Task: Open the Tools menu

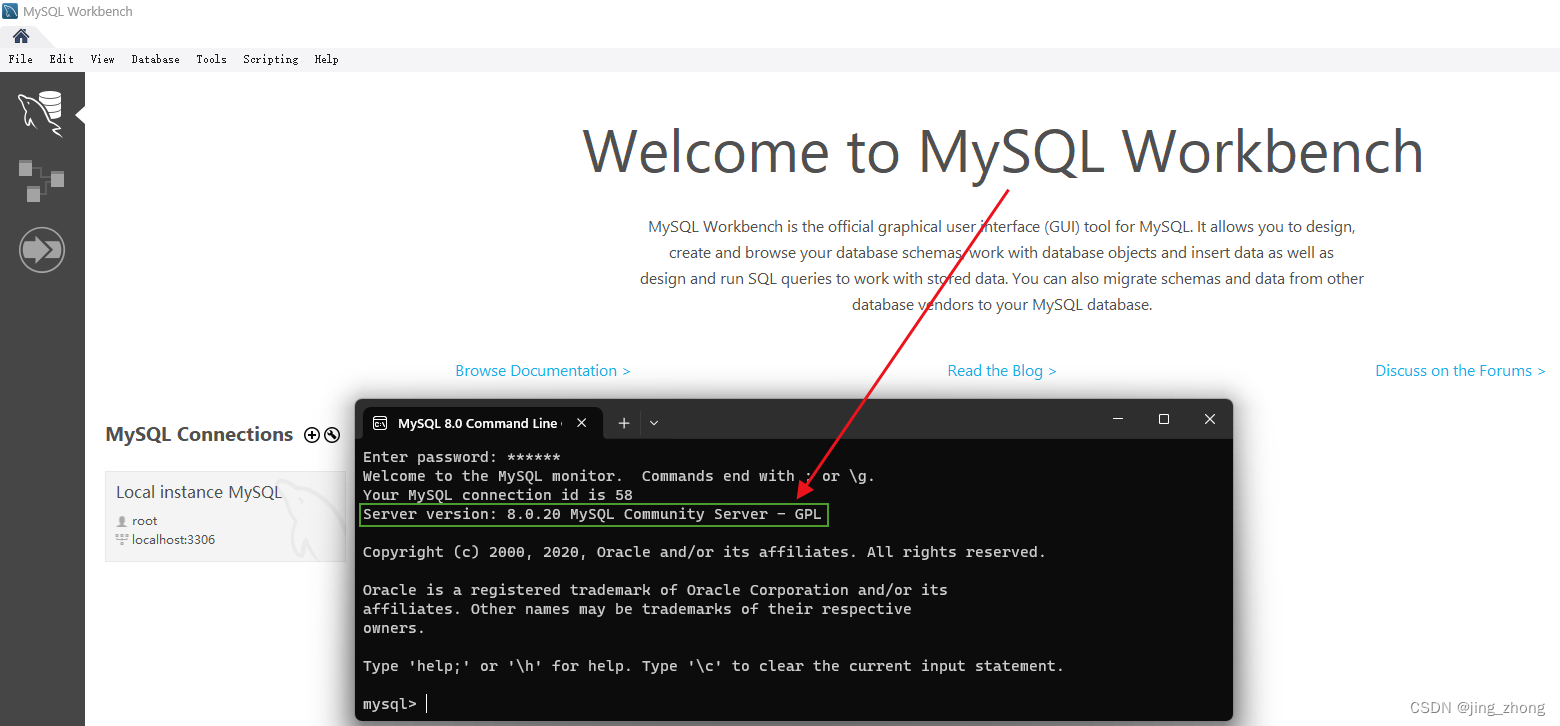Action: (211, 59)
